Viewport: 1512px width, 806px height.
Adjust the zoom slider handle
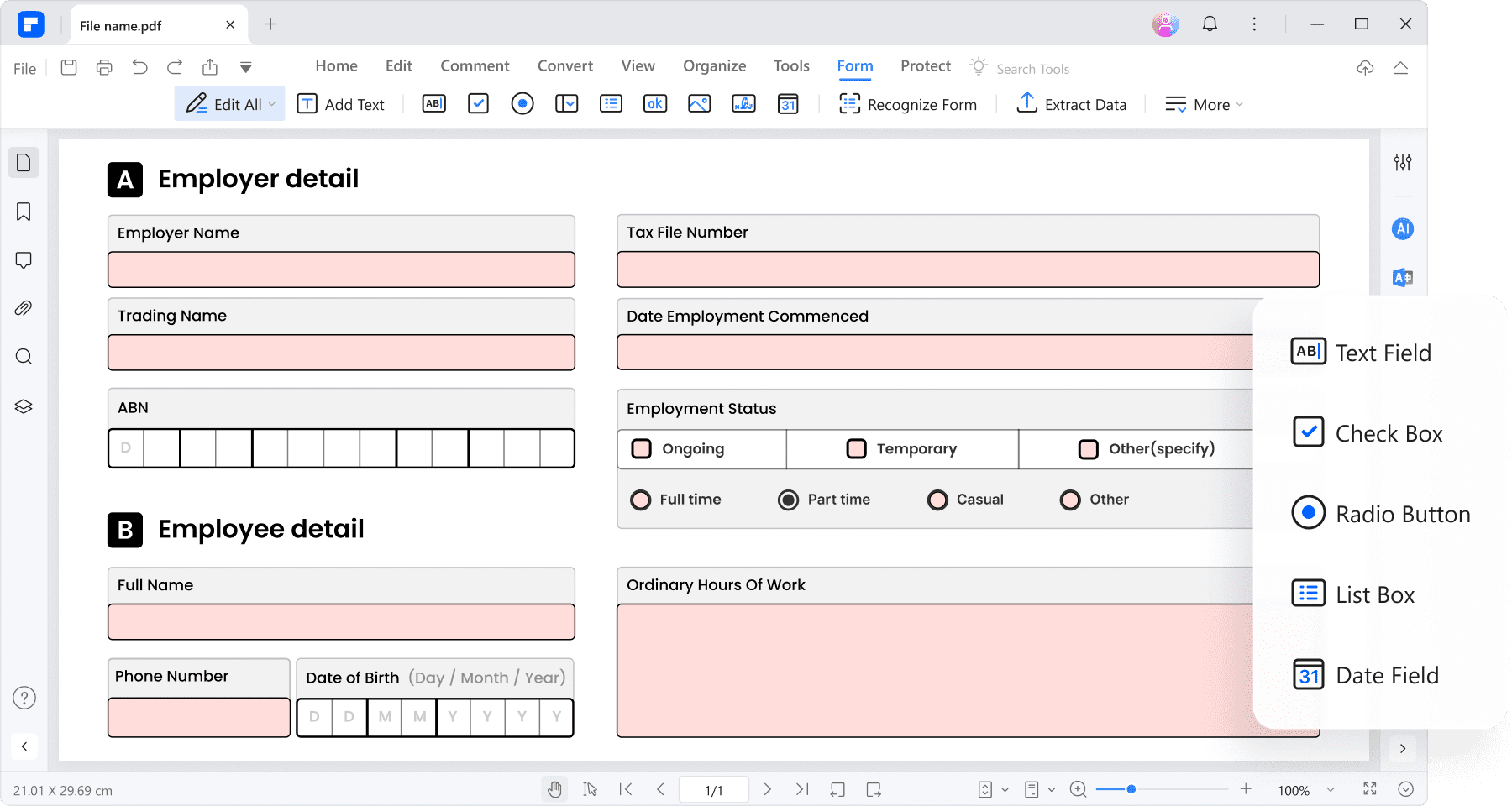[x=1131, y=789]
